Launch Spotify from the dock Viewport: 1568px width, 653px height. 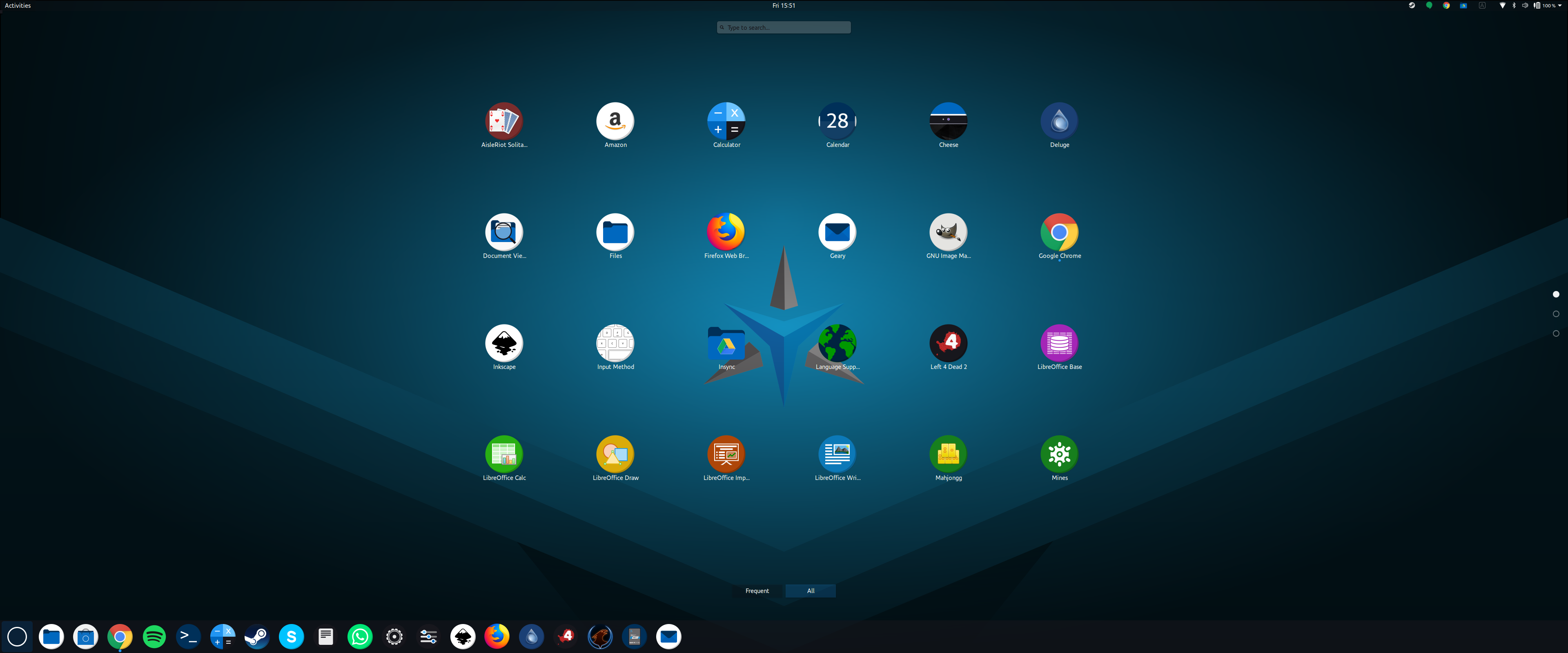tap(154, 637)
